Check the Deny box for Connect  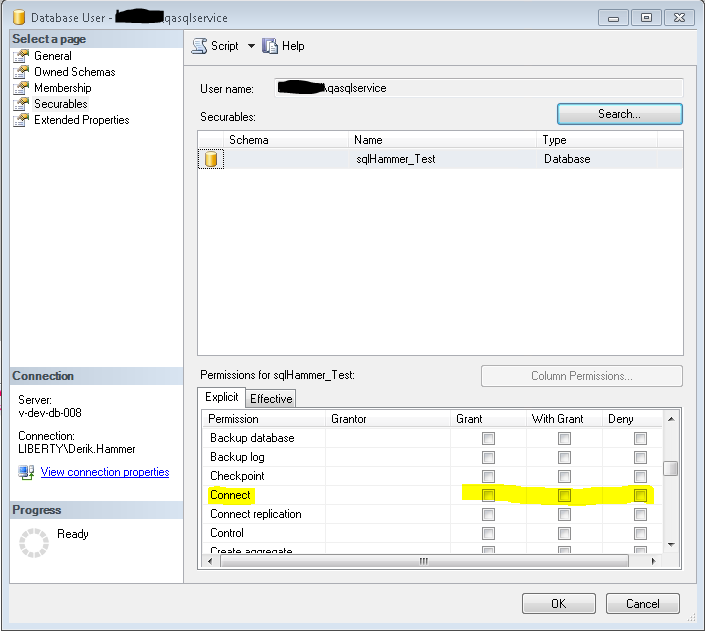[x=640, y=496]
